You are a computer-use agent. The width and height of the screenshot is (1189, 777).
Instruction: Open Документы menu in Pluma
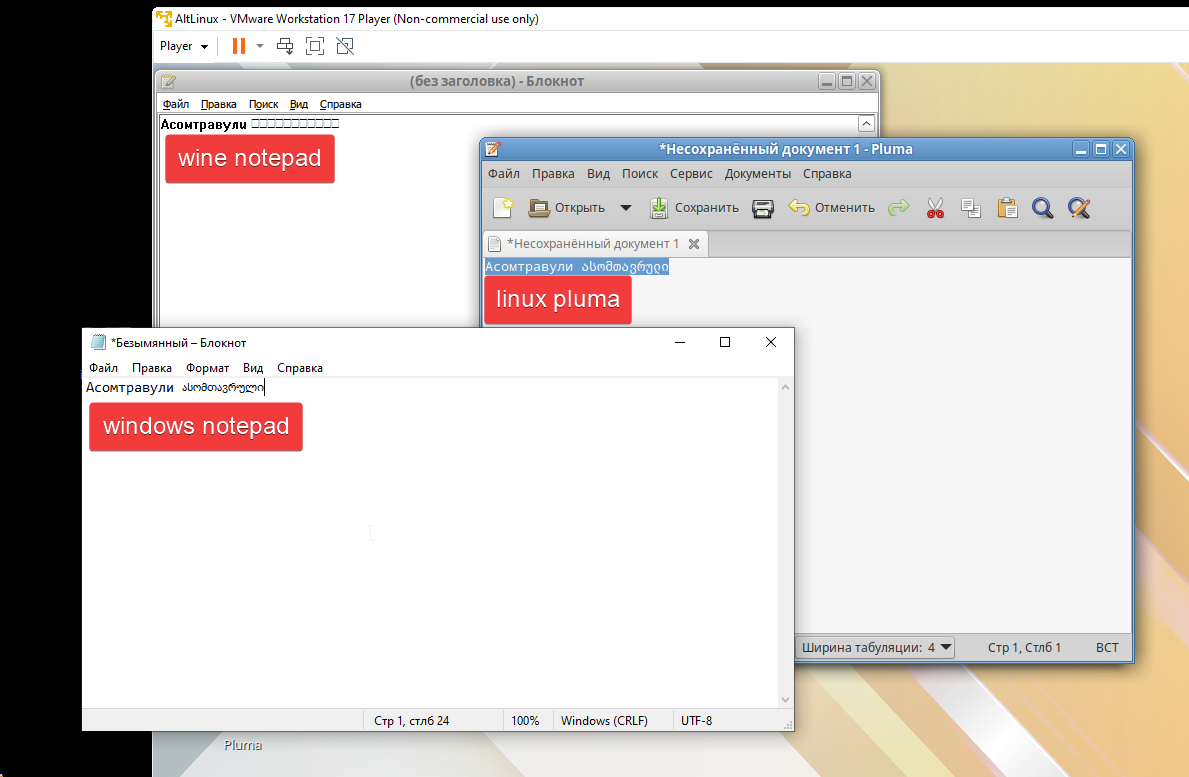(758, 174)
